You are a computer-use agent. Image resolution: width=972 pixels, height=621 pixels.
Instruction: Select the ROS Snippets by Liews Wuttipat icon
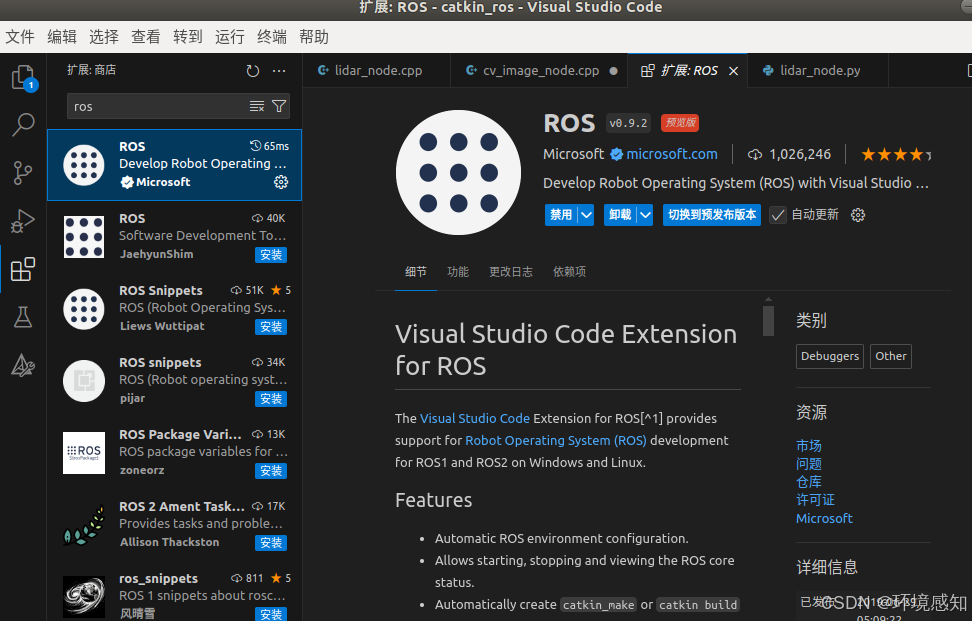[84, 309]
